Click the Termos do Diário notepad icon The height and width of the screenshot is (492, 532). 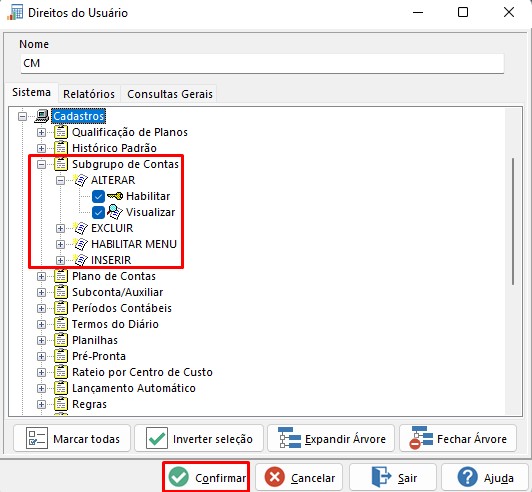[61, 324]
